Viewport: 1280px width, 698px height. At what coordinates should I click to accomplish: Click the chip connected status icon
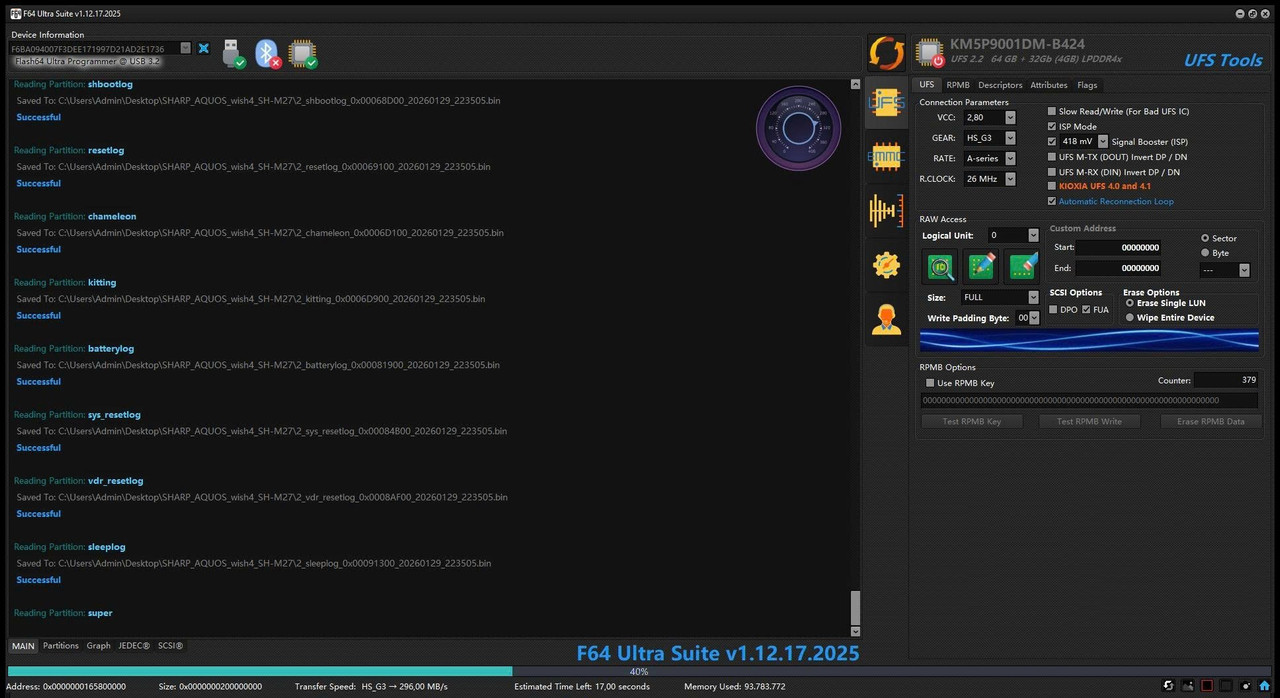(x=302, y=54)
